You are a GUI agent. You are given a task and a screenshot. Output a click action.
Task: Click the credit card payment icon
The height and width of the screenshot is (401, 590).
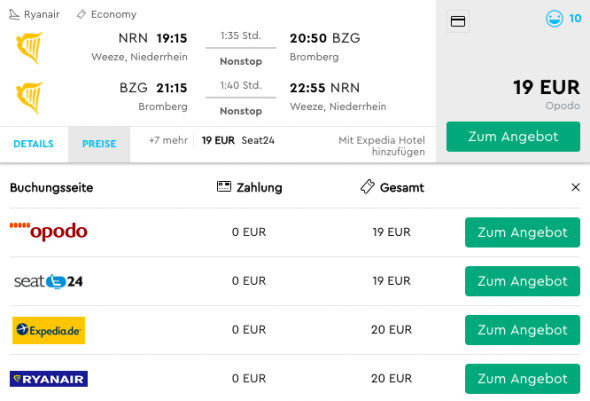[458, 21]
